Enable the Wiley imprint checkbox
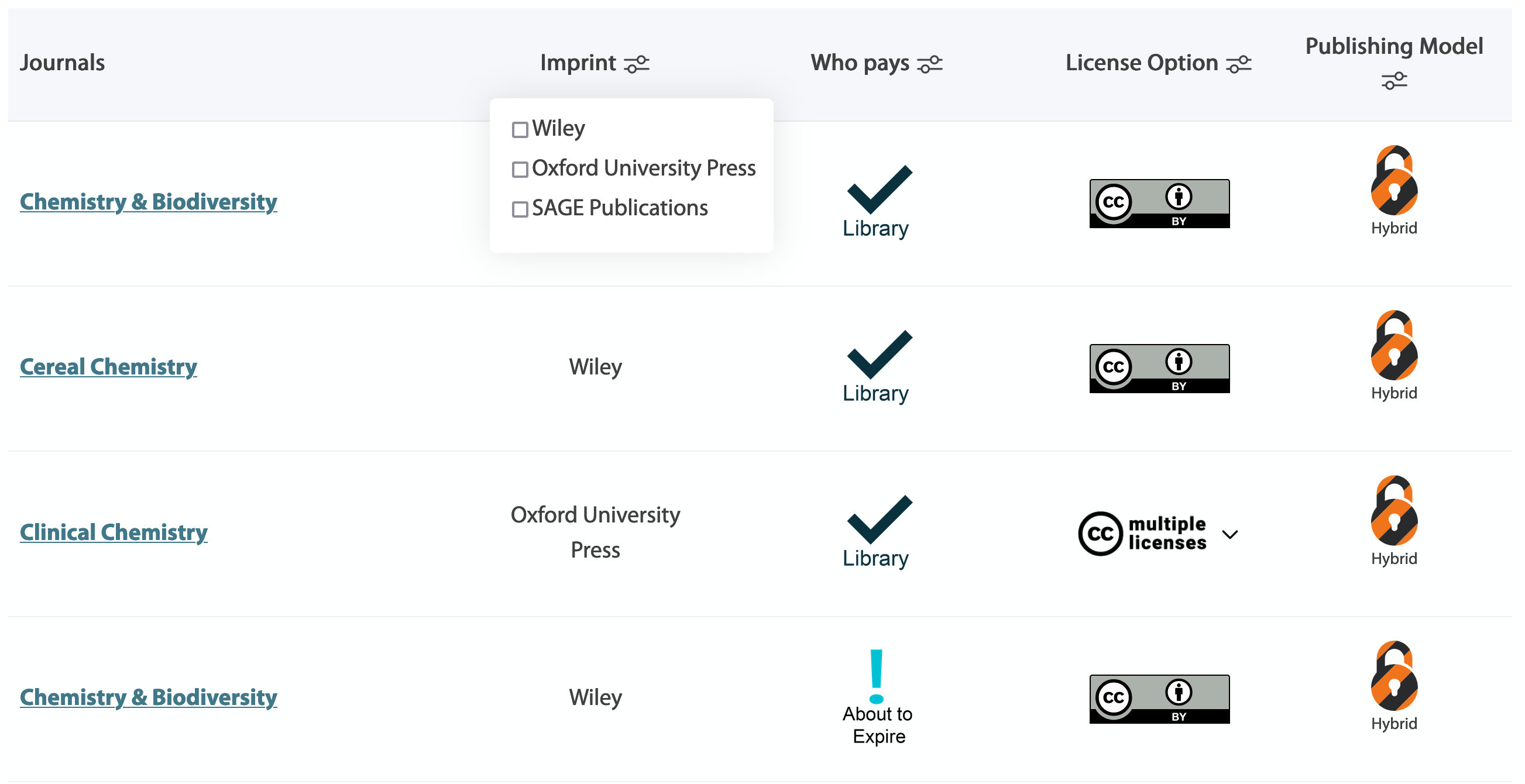The image size is (1525, 784). 520,128
